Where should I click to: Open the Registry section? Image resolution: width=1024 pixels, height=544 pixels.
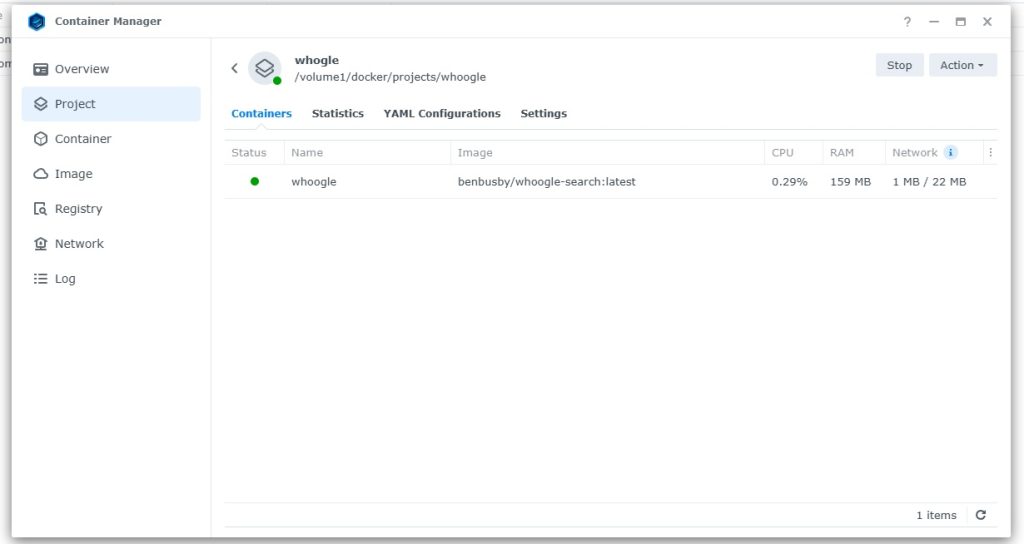(111, 209)
